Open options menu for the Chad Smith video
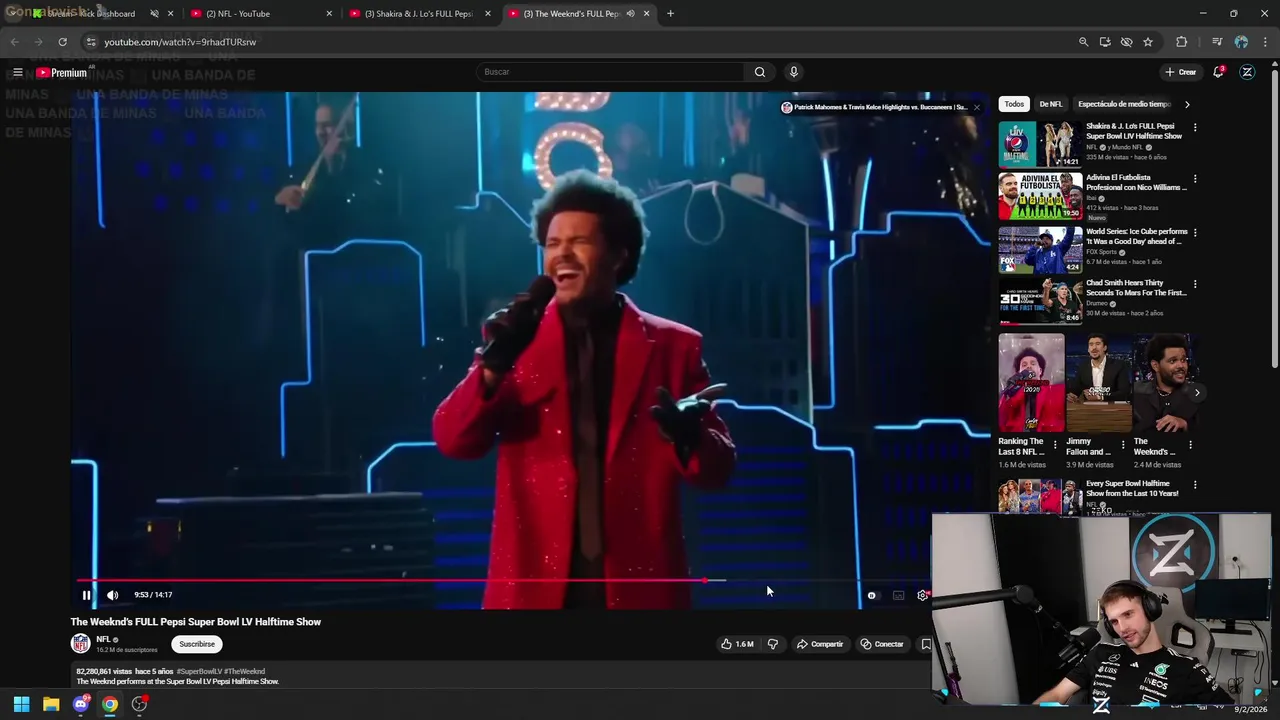This screenshot has height=720, width=1280. (x=1195, y=284)
